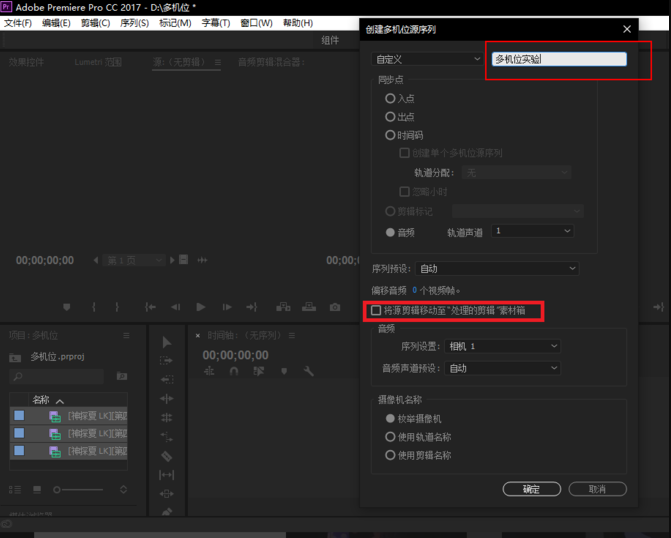
Task: Toggle timeline Snap magnet icon
Action: (x=234, y=371)
